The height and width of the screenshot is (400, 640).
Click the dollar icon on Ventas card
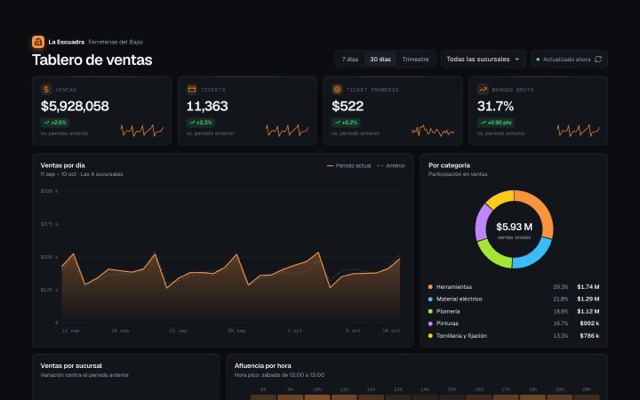[46, 89]
